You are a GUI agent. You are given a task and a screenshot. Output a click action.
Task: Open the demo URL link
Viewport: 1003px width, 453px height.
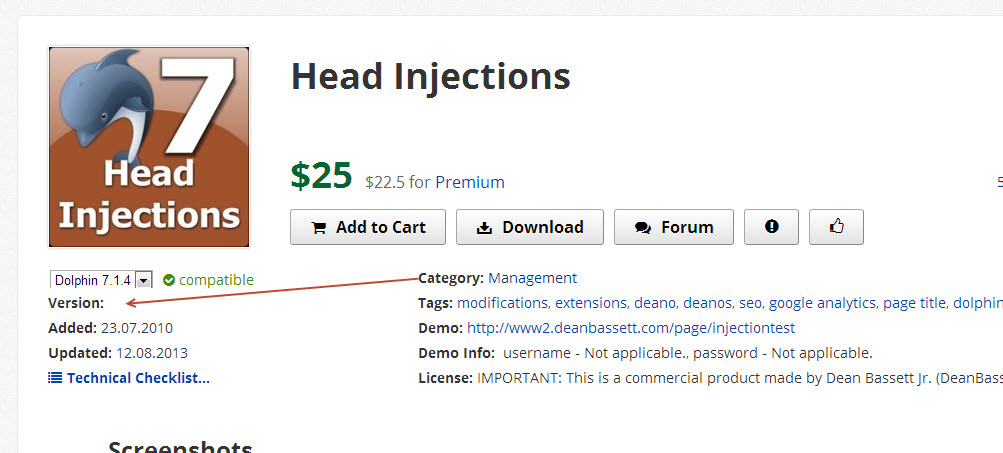630,328
